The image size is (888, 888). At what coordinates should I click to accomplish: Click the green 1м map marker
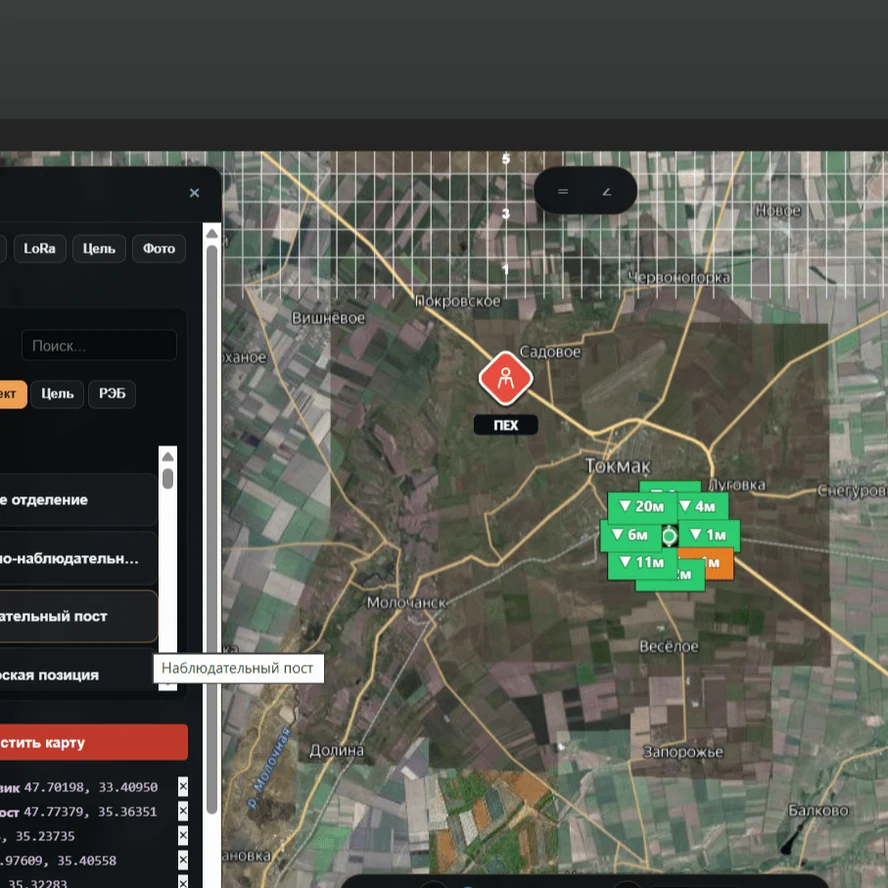coord(709,535)
